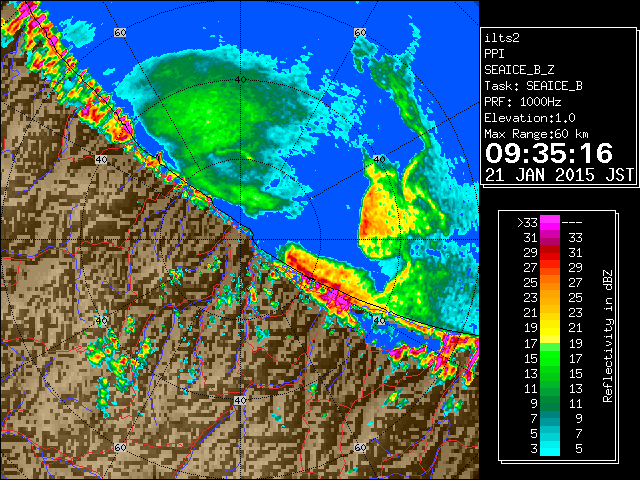The width and height of the screenshot is (640, 480).
Task: Select the lowest legend value "3"
Action: pyautogui.click(x=534, y=449)
